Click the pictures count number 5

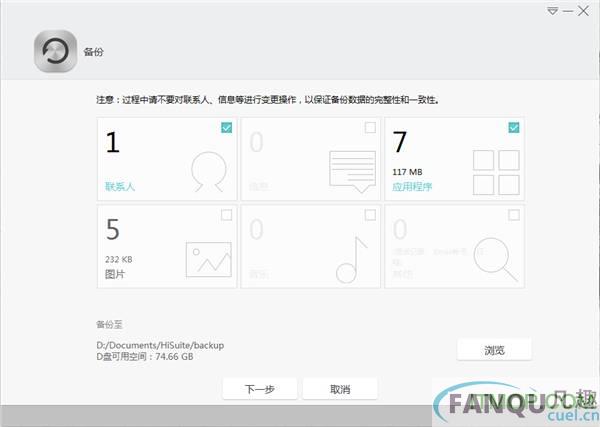112,229
